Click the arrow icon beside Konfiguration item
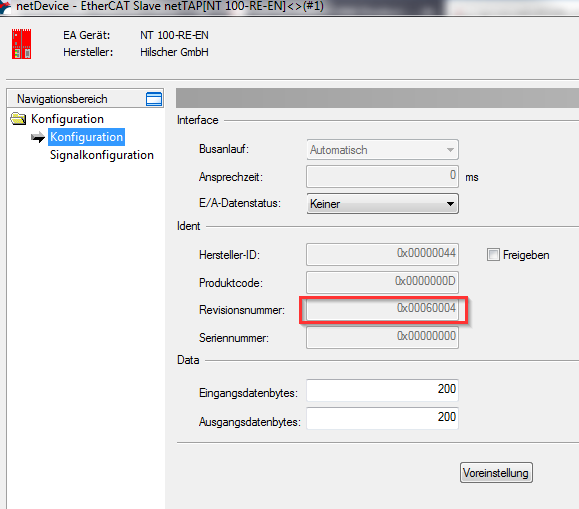Viewport: 579px width, 509px height. [38, 137]
